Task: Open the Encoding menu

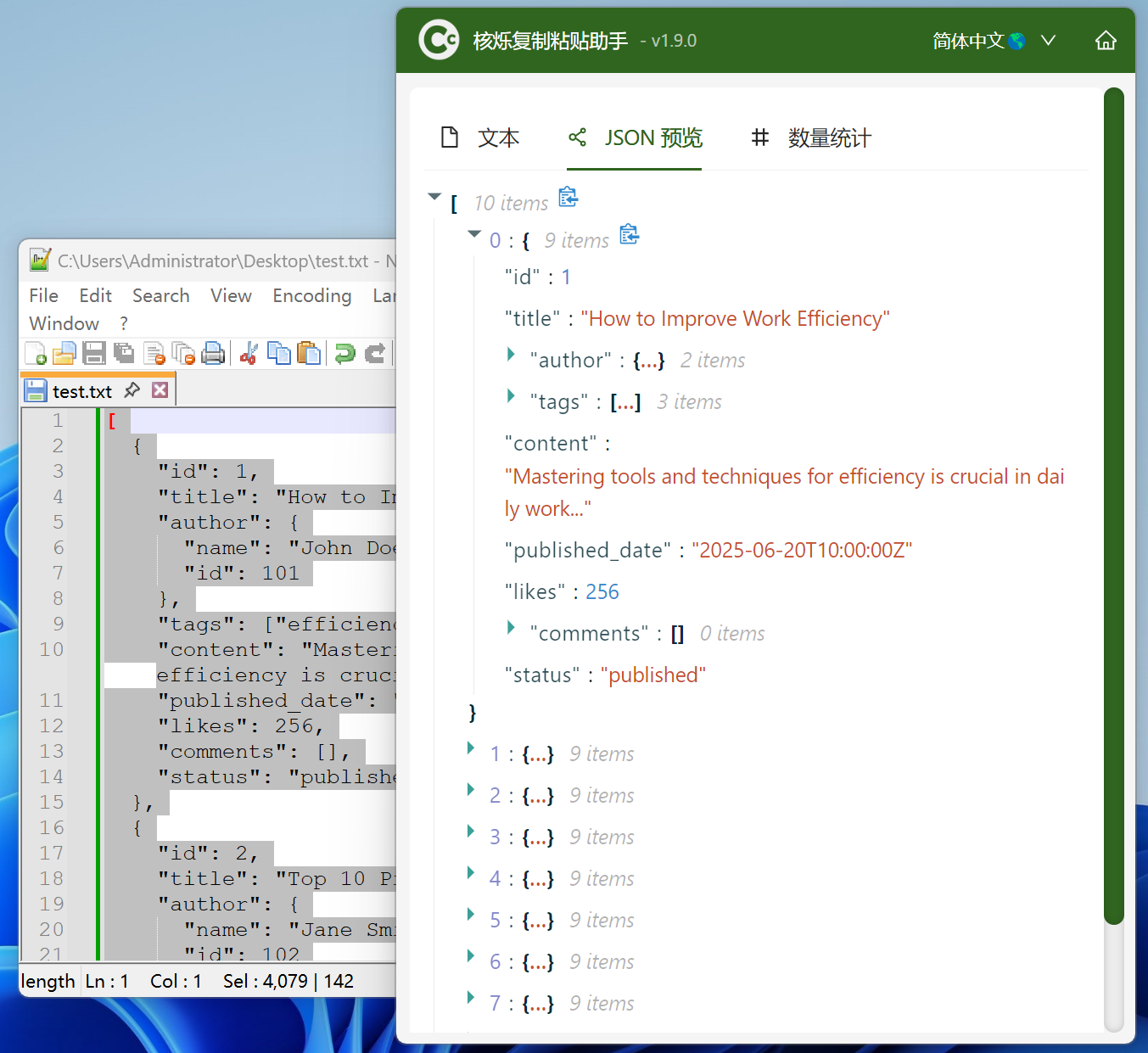Action: point(311,295)
